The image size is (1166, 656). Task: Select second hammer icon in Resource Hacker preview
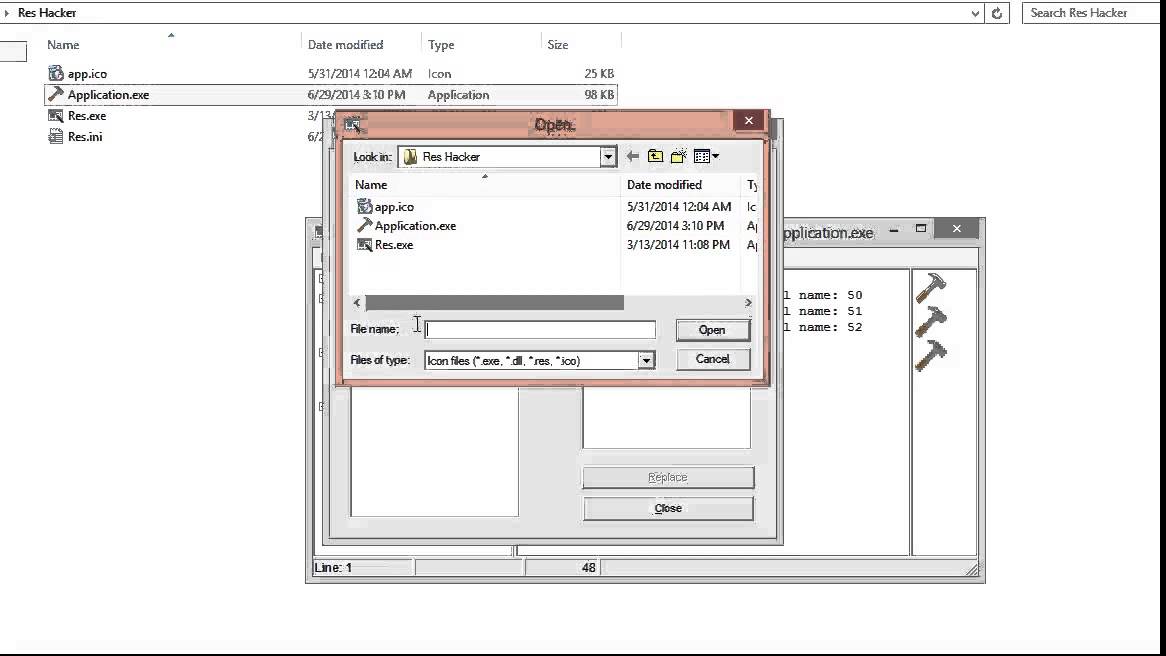pyautogui.click(x=930, y=321)
